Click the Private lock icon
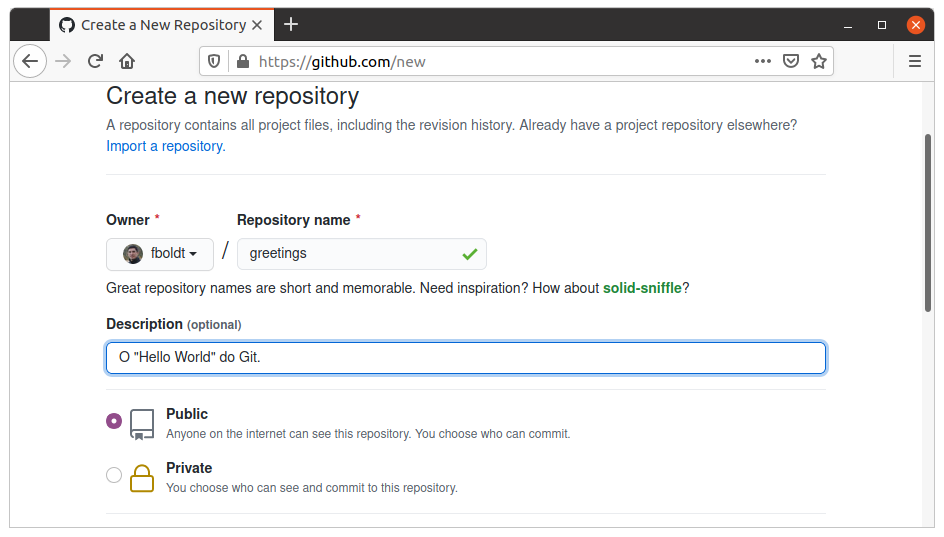The width and height of the screenshot is (944, 537). point(142,479)
